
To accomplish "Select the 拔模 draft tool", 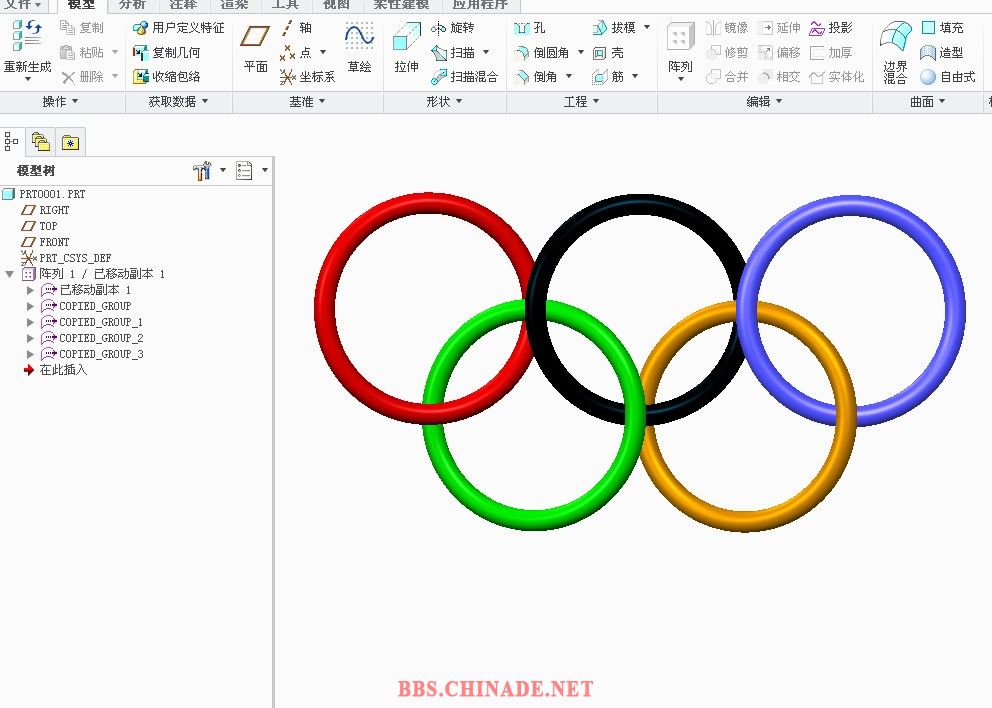I will [x=614, y=27].
